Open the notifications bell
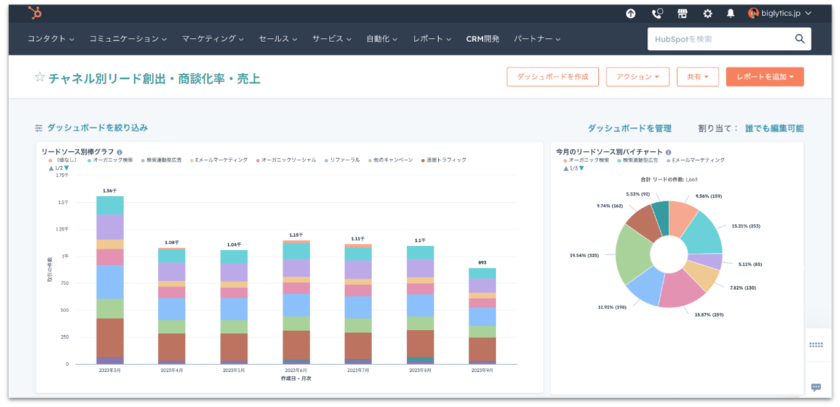The image size is (840, 407). (731, 14)
